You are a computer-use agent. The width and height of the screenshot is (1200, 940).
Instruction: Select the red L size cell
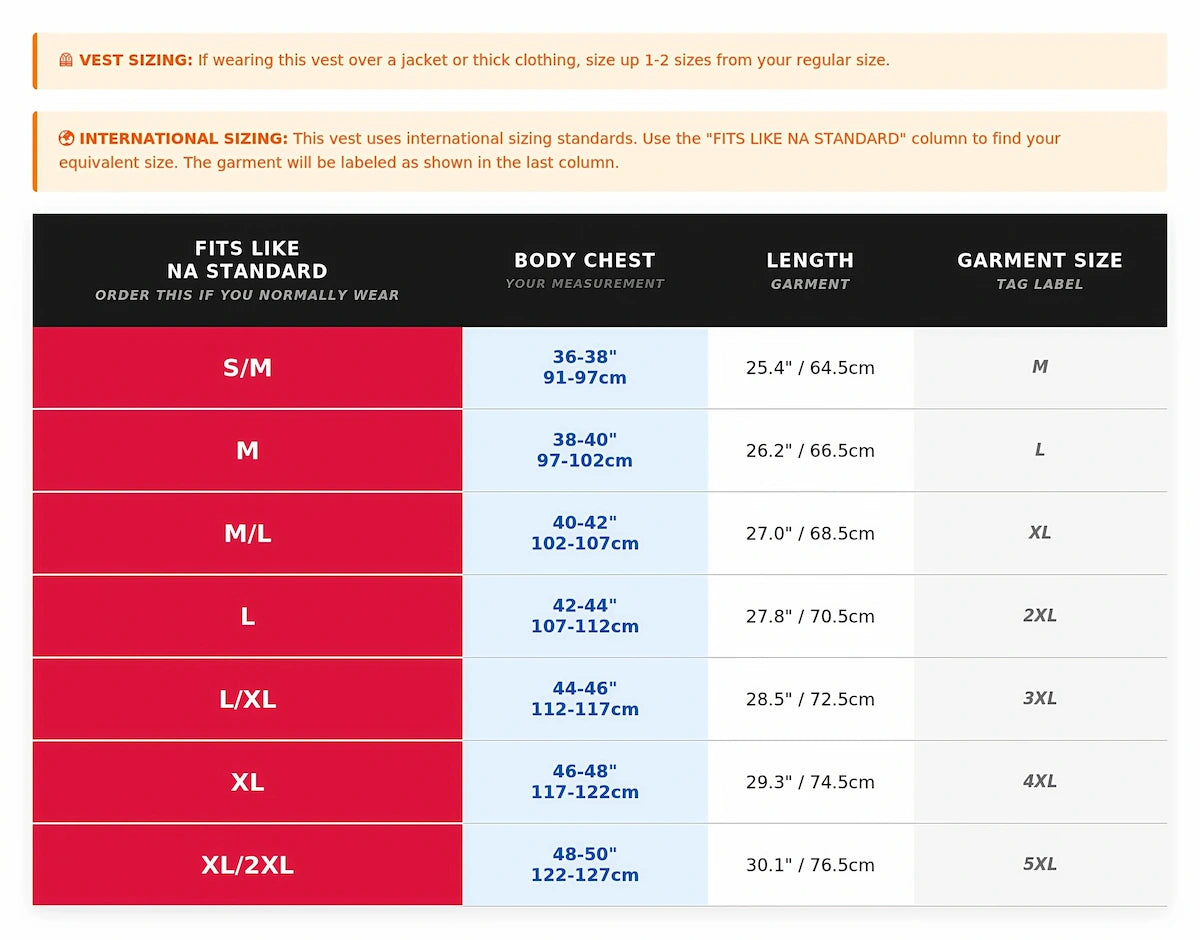click(247, 617)
